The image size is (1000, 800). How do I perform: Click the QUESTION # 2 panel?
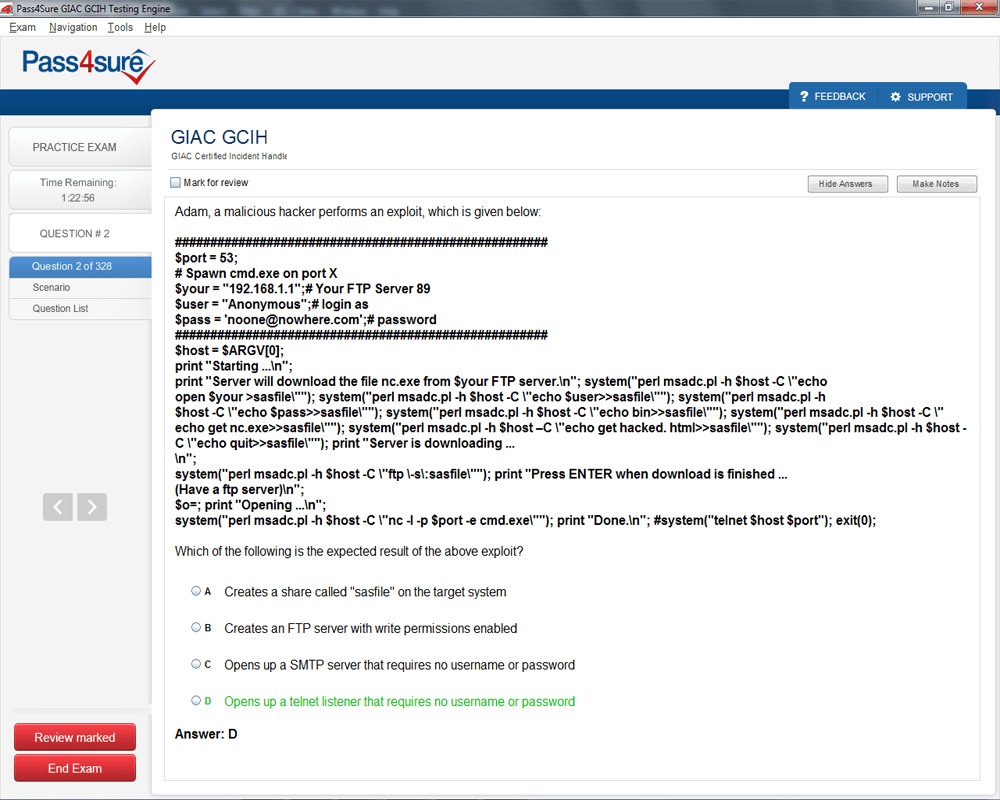tap(80, 233)
